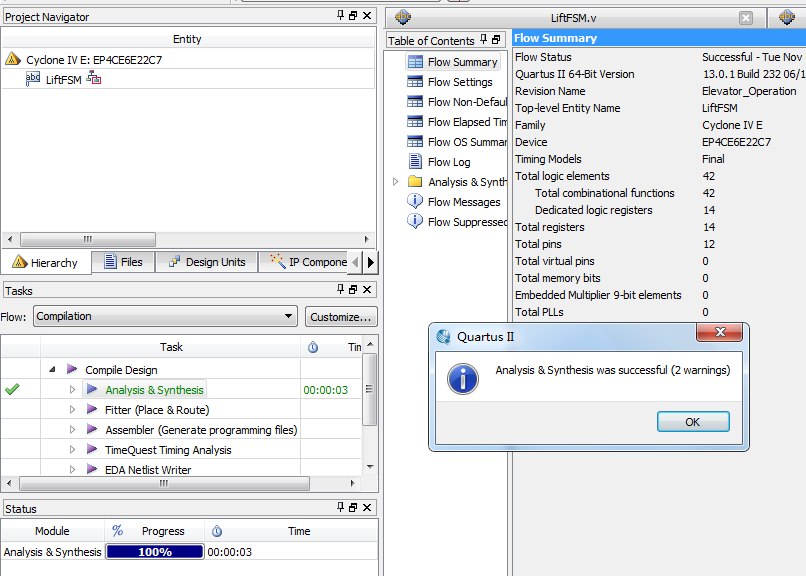Run Assembler play icon

92,429
